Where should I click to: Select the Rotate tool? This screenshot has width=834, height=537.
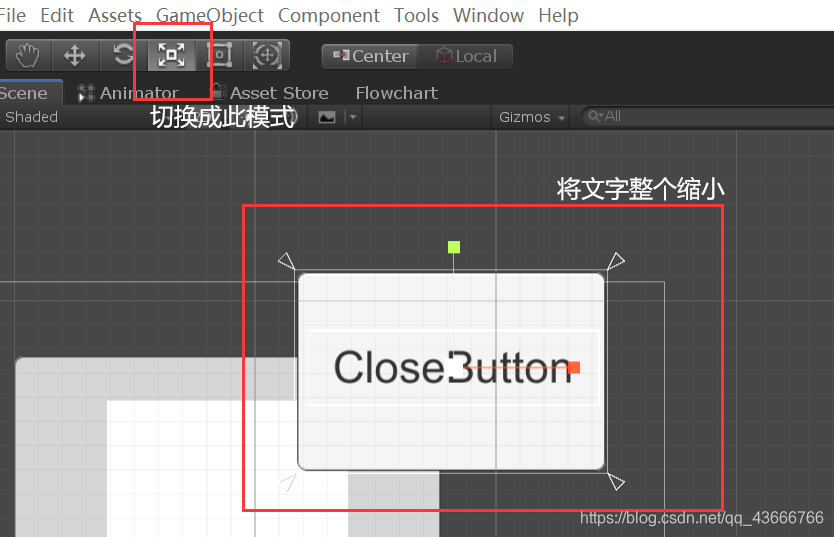[123, 55]
